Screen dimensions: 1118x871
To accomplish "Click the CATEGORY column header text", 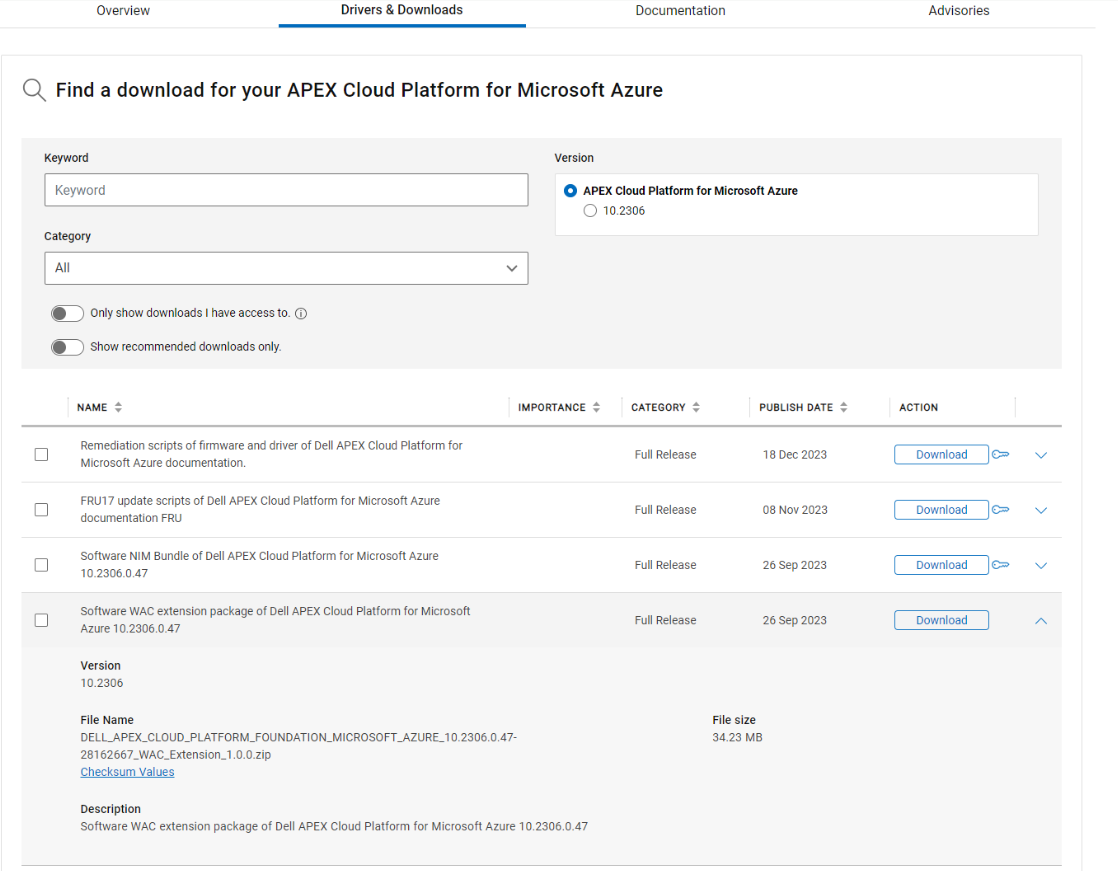I will tap(658, 407).
